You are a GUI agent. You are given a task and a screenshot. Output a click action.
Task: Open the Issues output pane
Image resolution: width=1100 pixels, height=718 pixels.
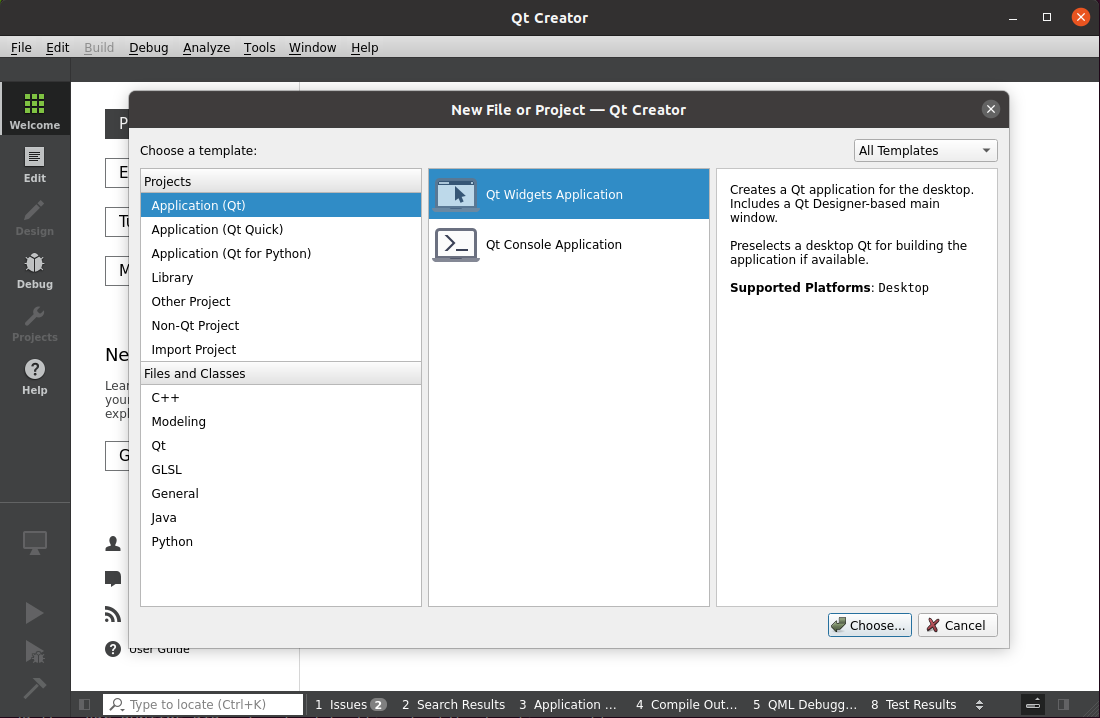350,704
